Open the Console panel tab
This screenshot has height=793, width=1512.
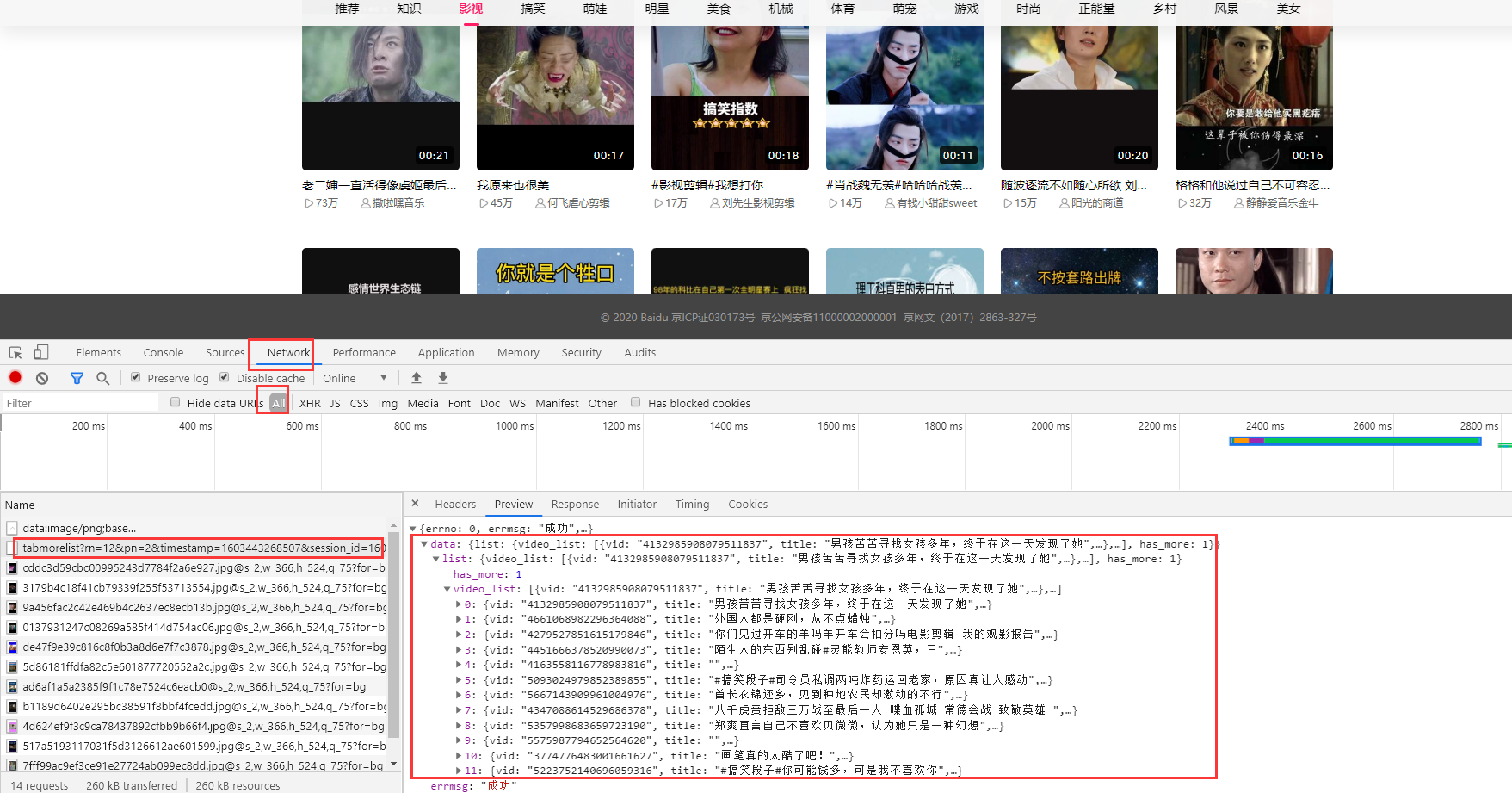pos(164,352)
